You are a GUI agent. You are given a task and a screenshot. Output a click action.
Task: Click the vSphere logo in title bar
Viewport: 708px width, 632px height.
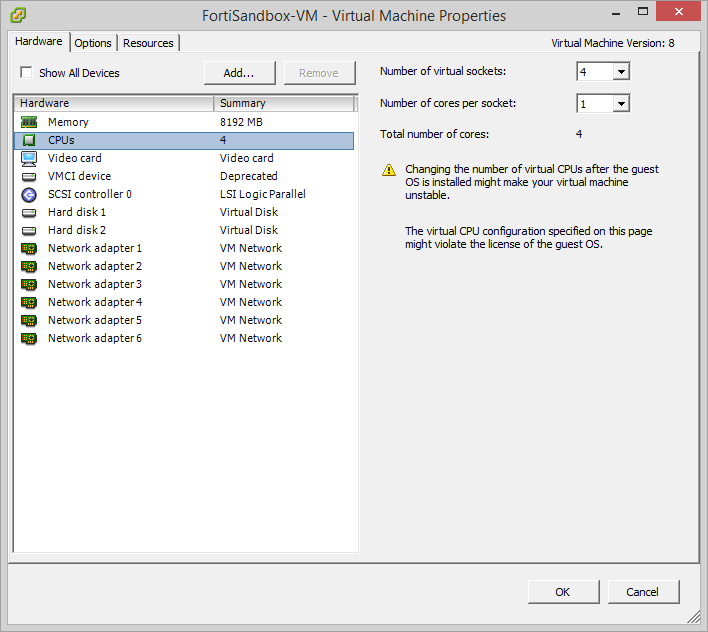[19, 15]
